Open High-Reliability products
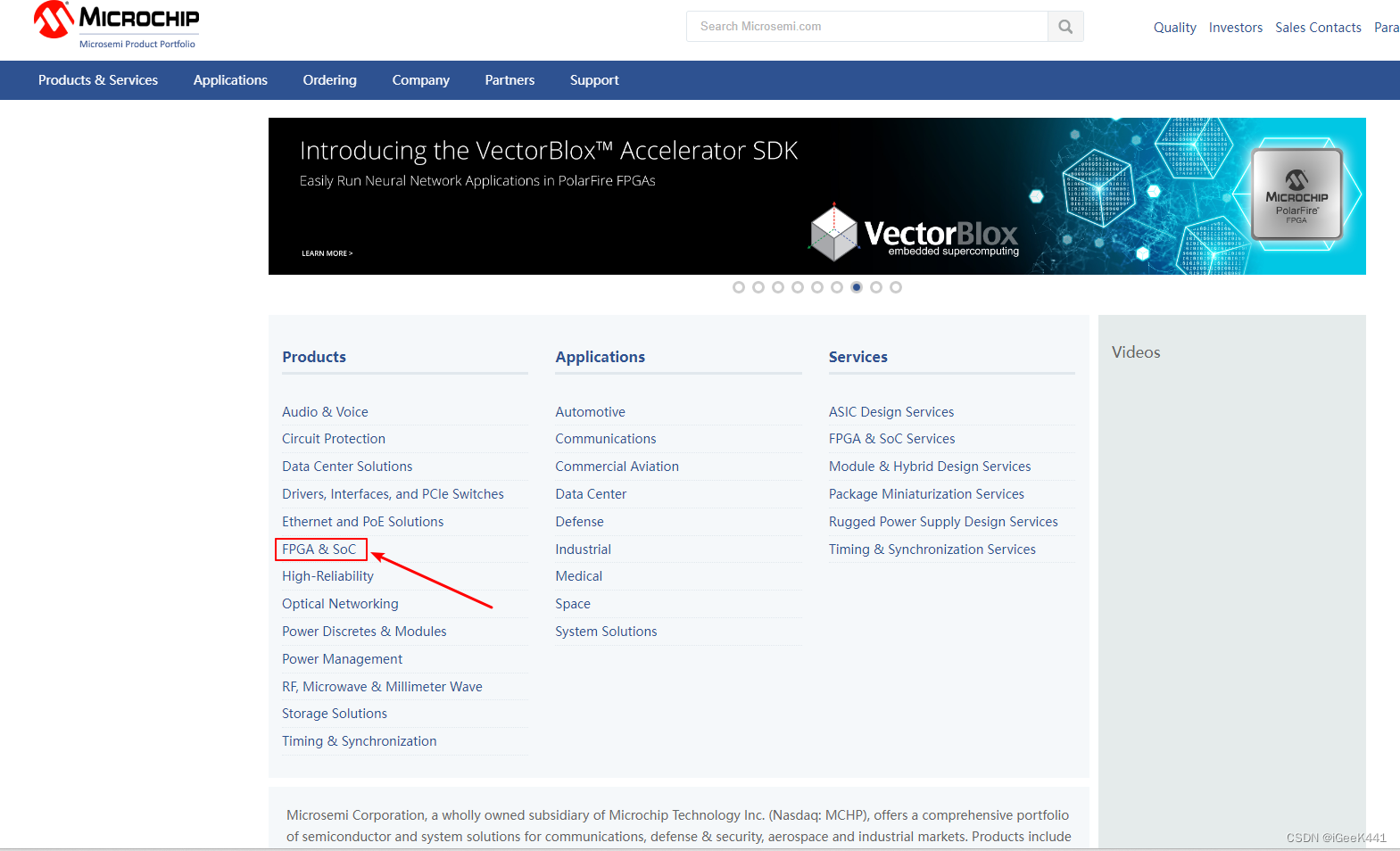This screenshot has width=1400, height=851. coord(327,576)
